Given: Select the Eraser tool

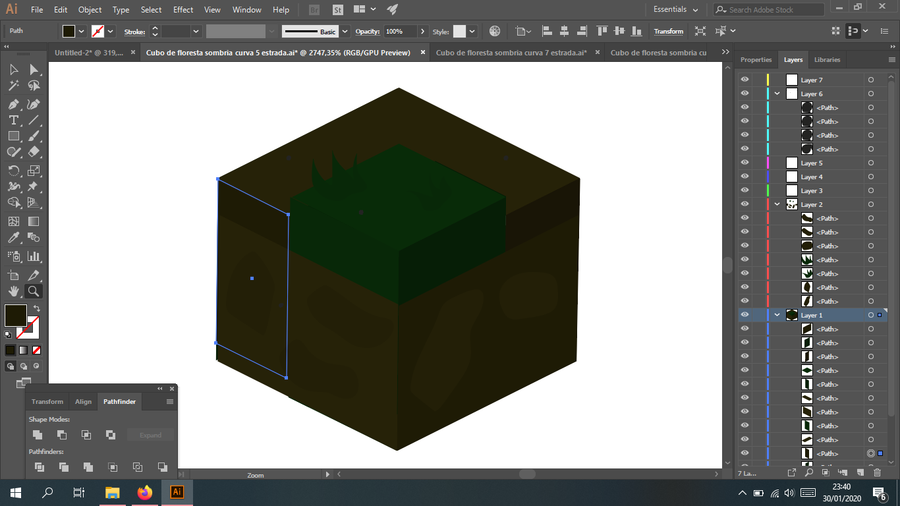Looking at the screenshot, I should click(33, 152).
